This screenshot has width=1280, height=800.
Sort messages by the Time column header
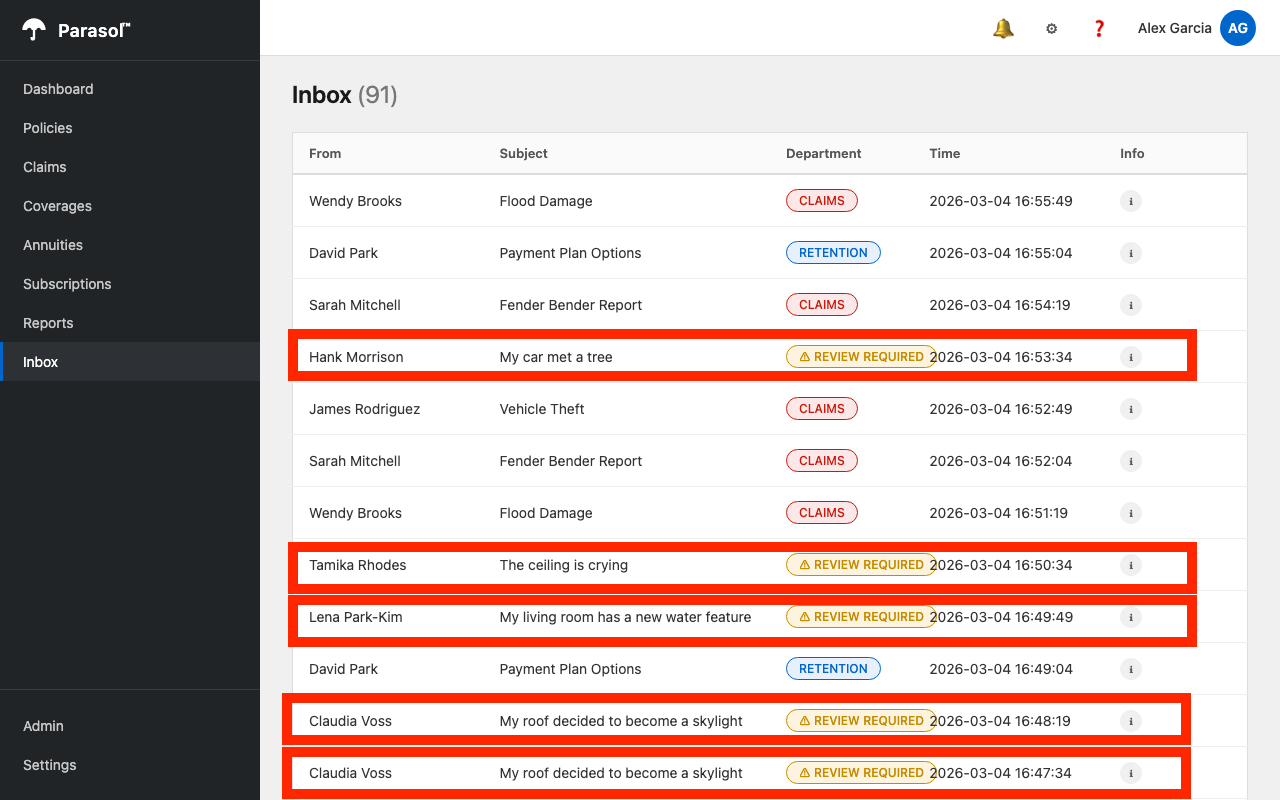click(944, 153)
